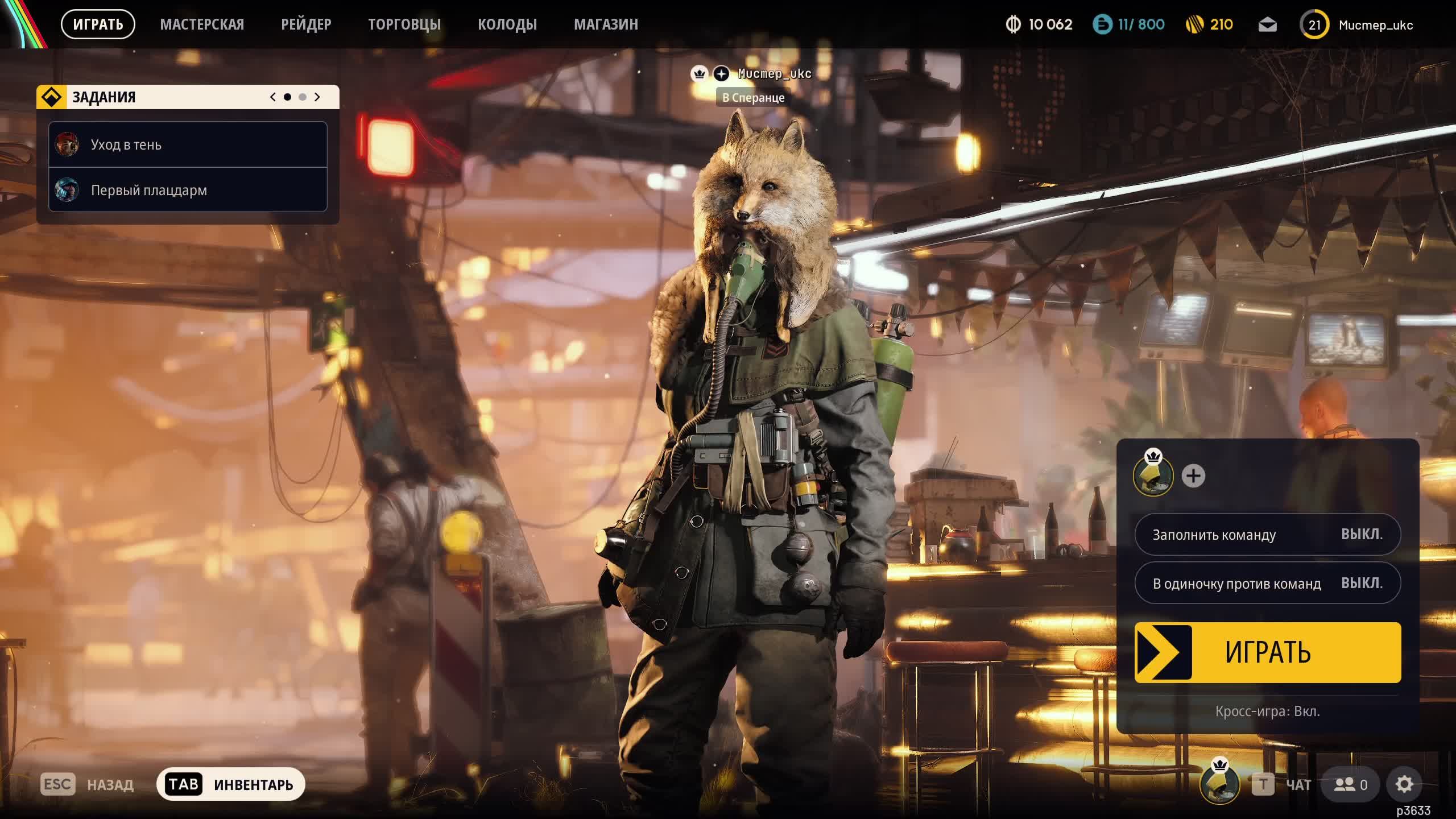Toggle Кросс-игра setting
This screenshot has width=1456, height=819.
[1267, 712]
